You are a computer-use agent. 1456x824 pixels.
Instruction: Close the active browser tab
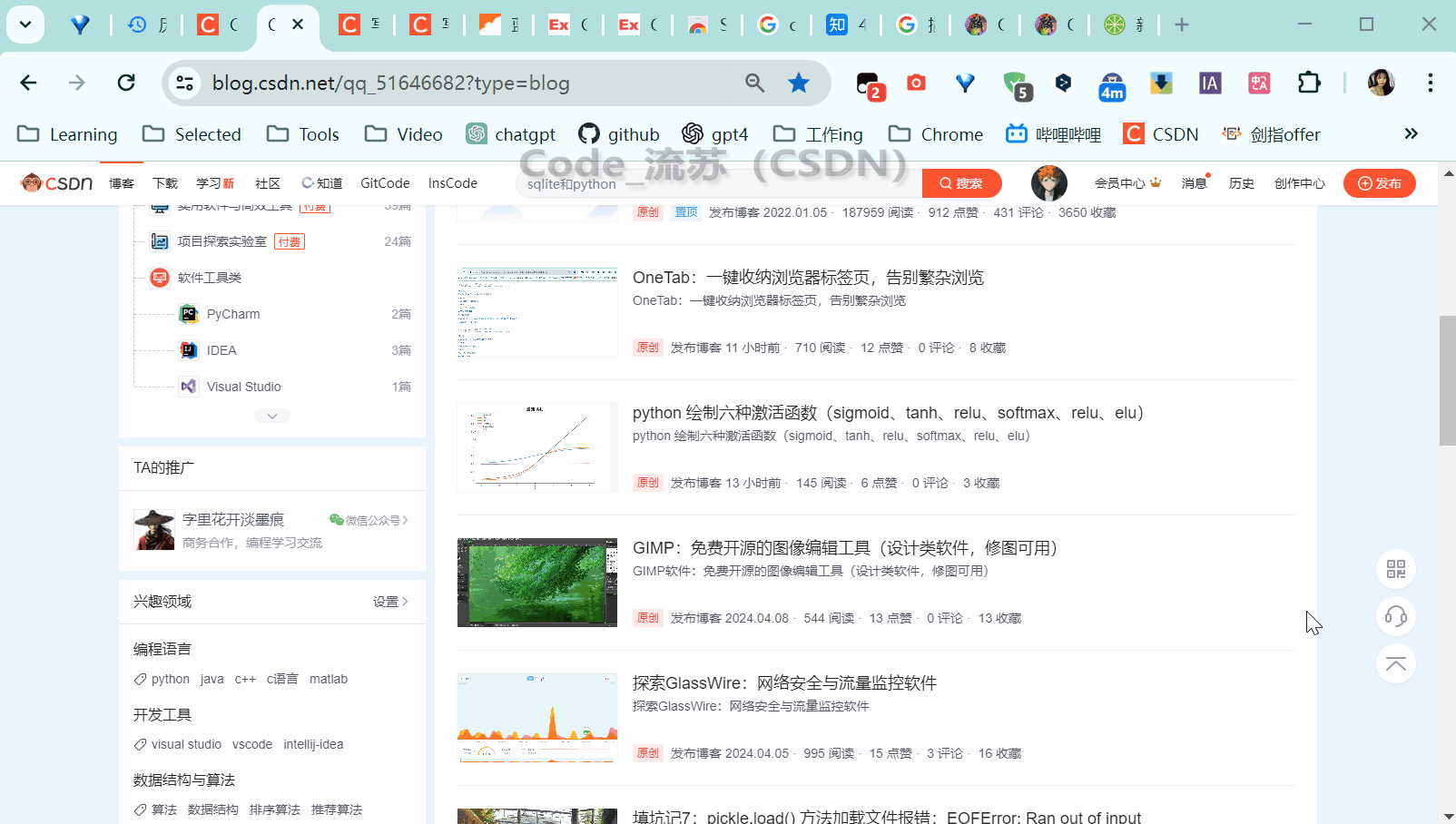click(298, 25)
